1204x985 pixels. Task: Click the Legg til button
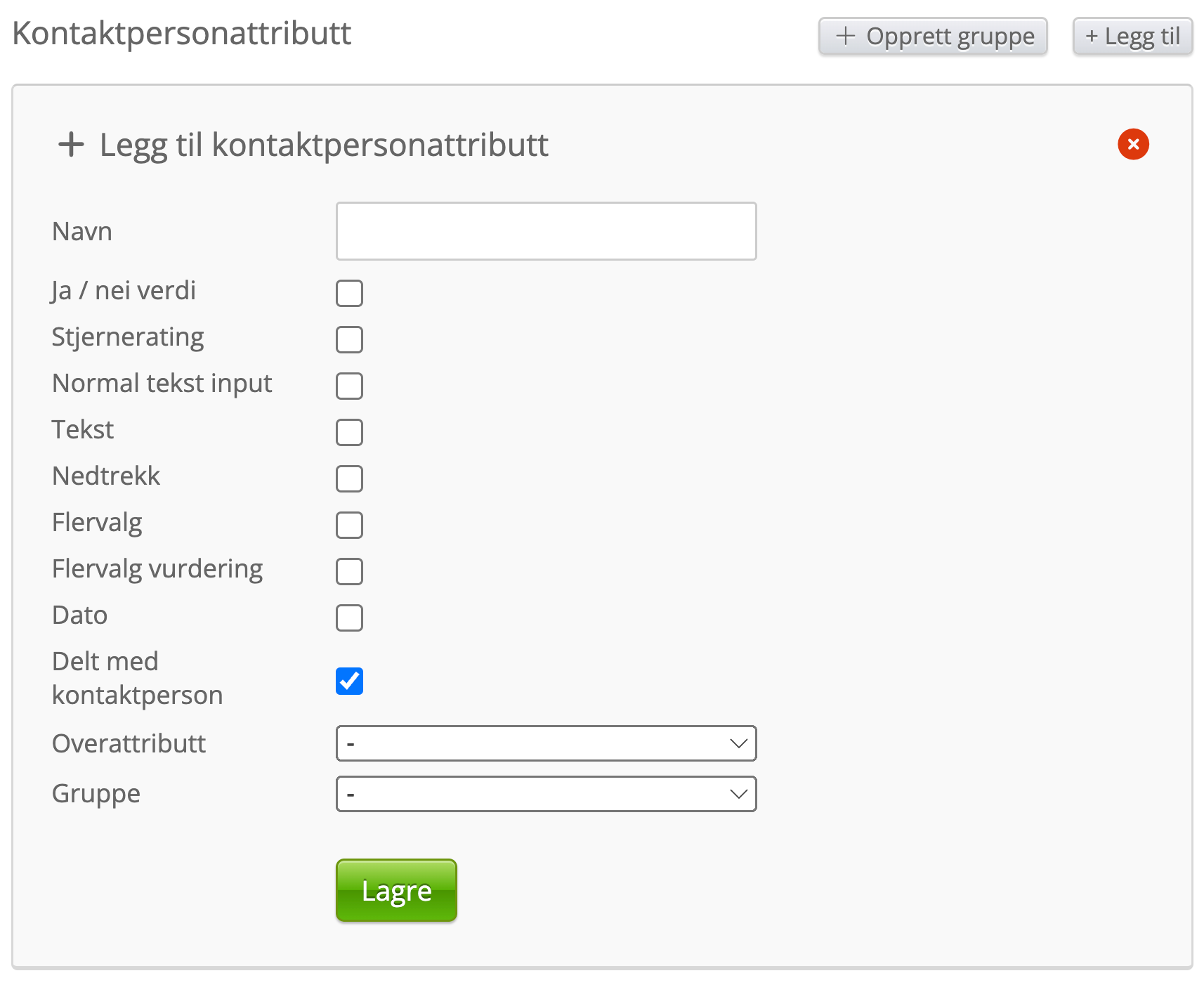click(1132, 36)
